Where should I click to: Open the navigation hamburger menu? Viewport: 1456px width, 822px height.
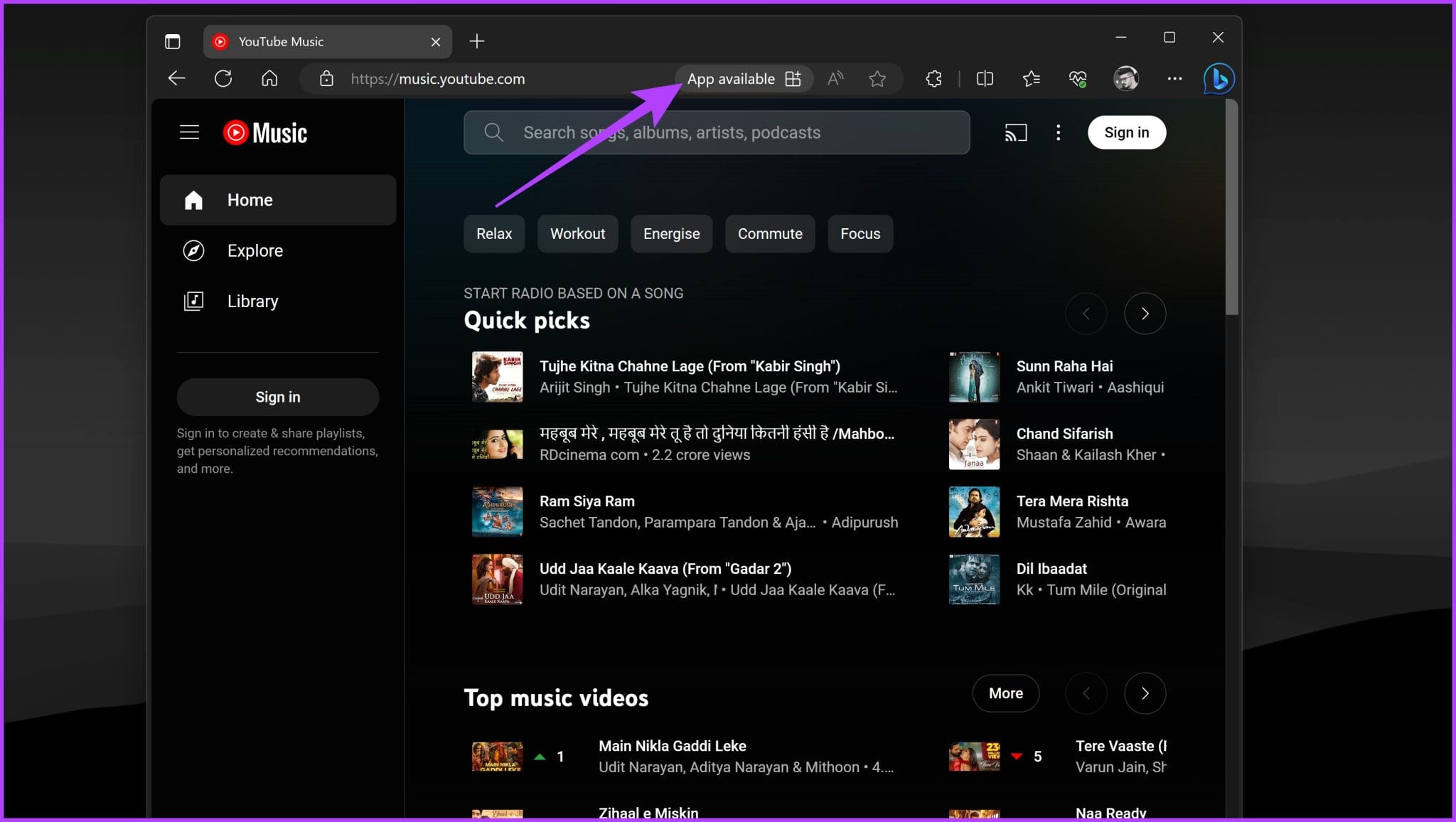point(189,132)
